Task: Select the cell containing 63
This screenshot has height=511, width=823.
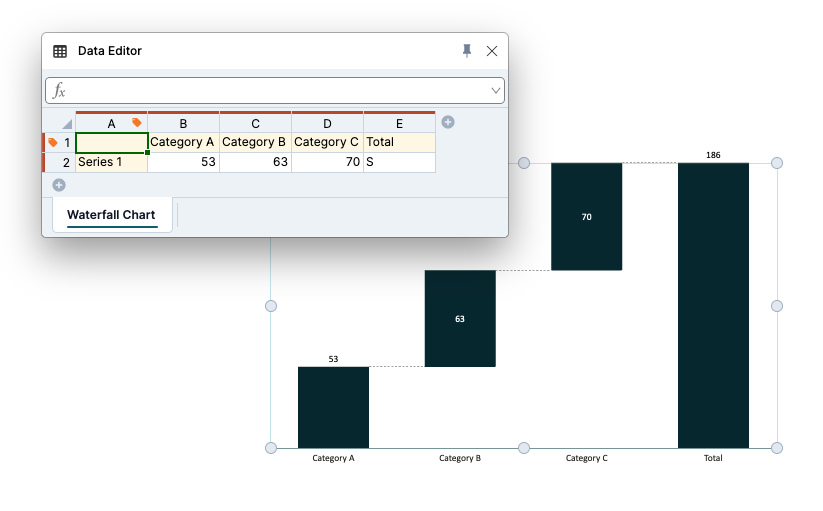Action: click(256, 163)
